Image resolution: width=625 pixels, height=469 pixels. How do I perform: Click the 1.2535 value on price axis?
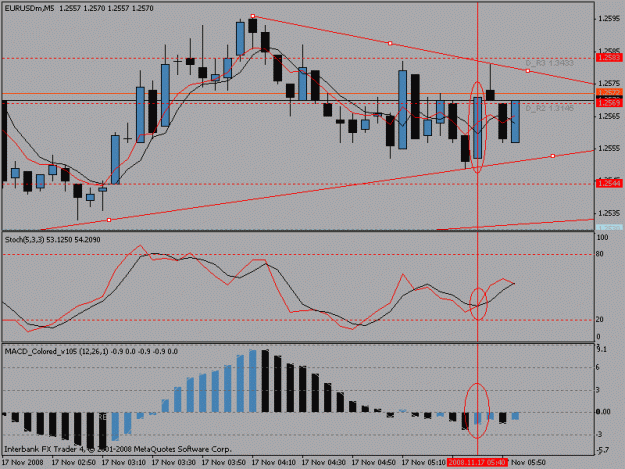(x=609, y=213)
